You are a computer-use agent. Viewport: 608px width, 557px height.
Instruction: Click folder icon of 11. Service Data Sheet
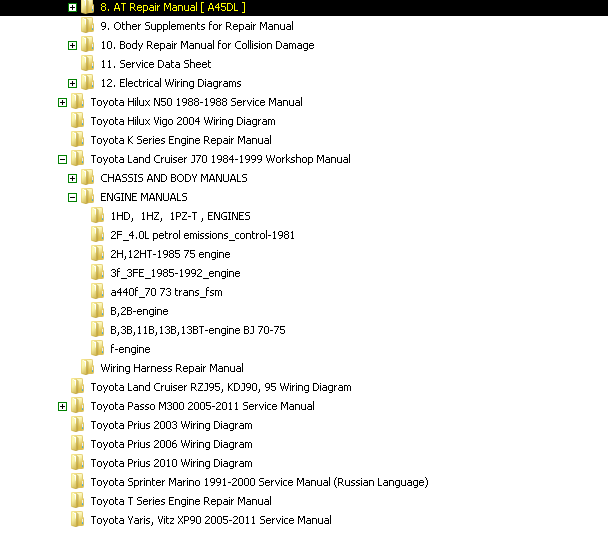pyautogui.click(x=88, y=64)
